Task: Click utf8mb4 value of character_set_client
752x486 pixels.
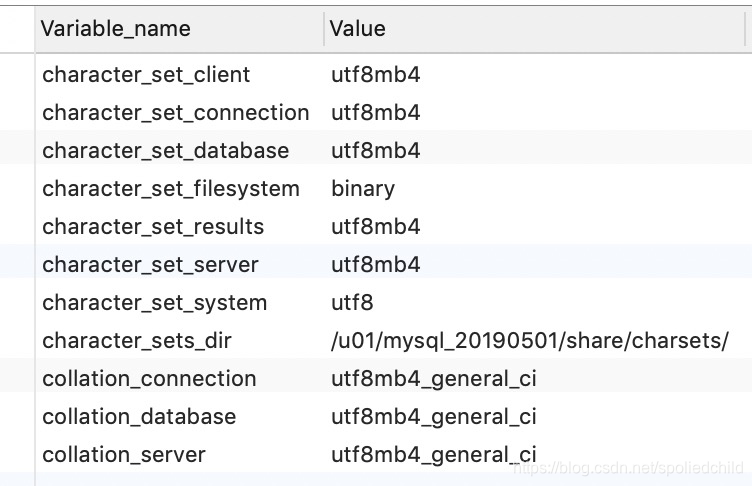Action: [x=376, y=75]
